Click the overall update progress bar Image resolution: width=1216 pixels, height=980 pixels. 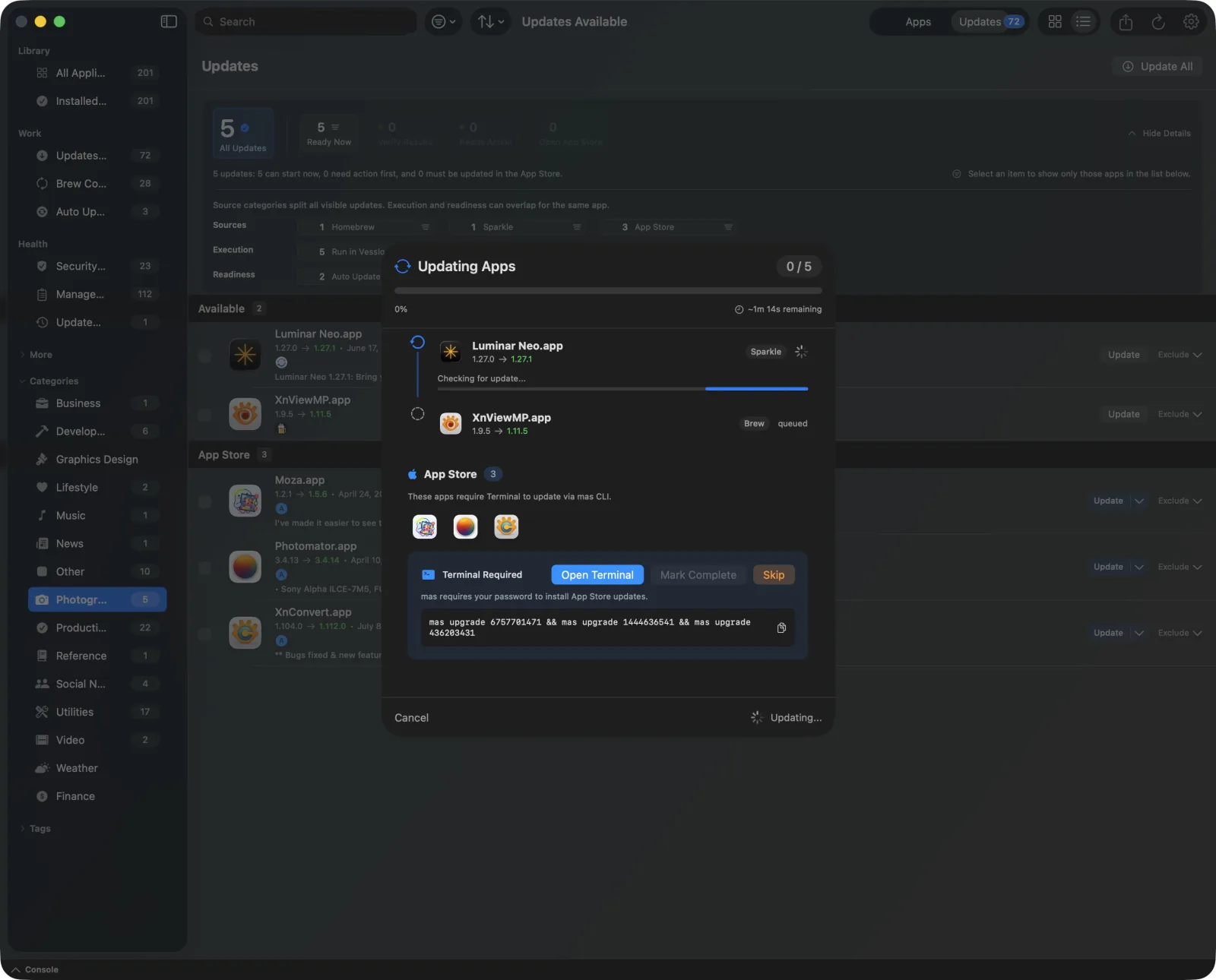coord(608,290)
